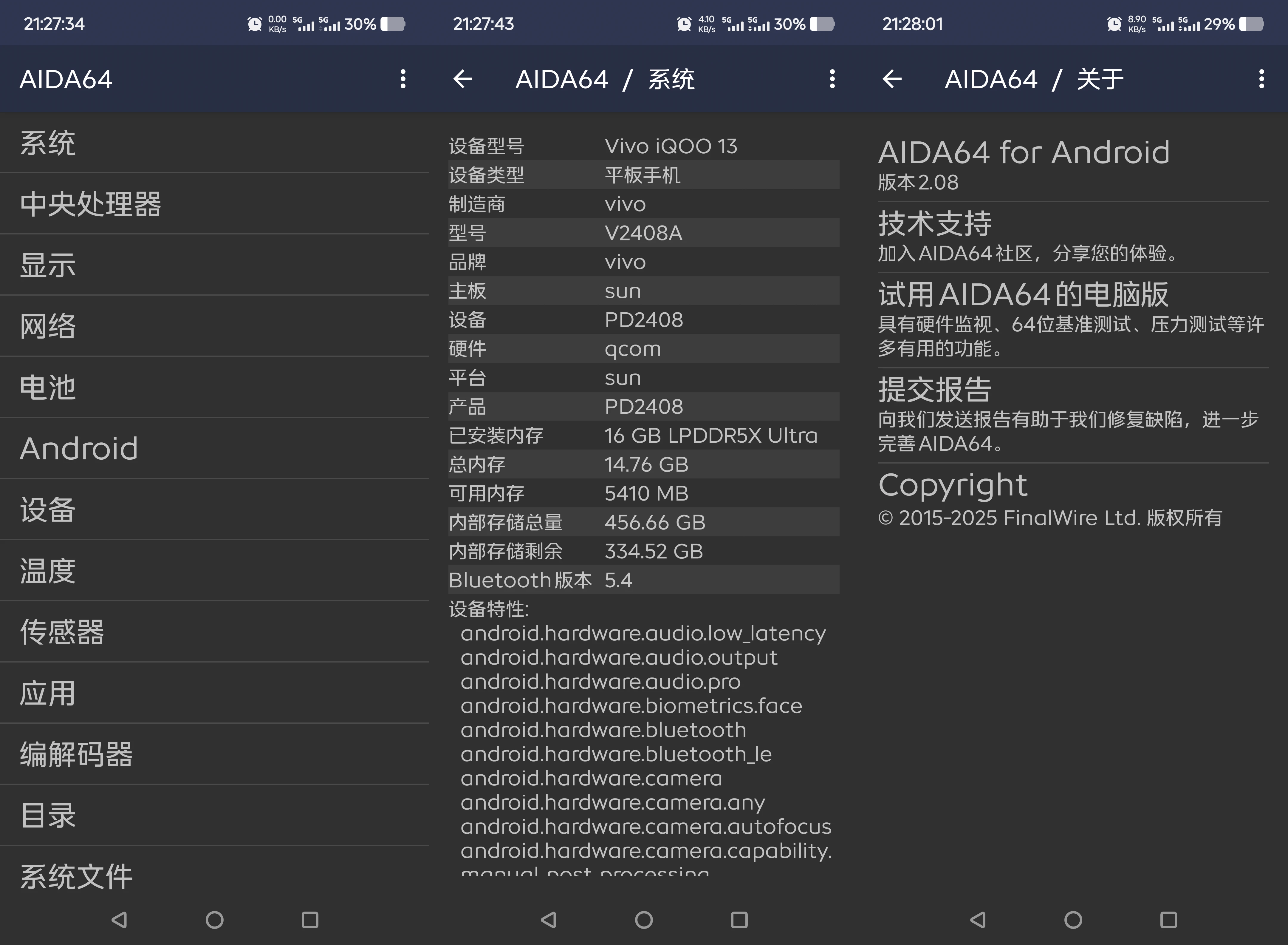This screenshot has height=945, width=1288.
Task: Choose 电池 in the main menu
Action: 214,387
